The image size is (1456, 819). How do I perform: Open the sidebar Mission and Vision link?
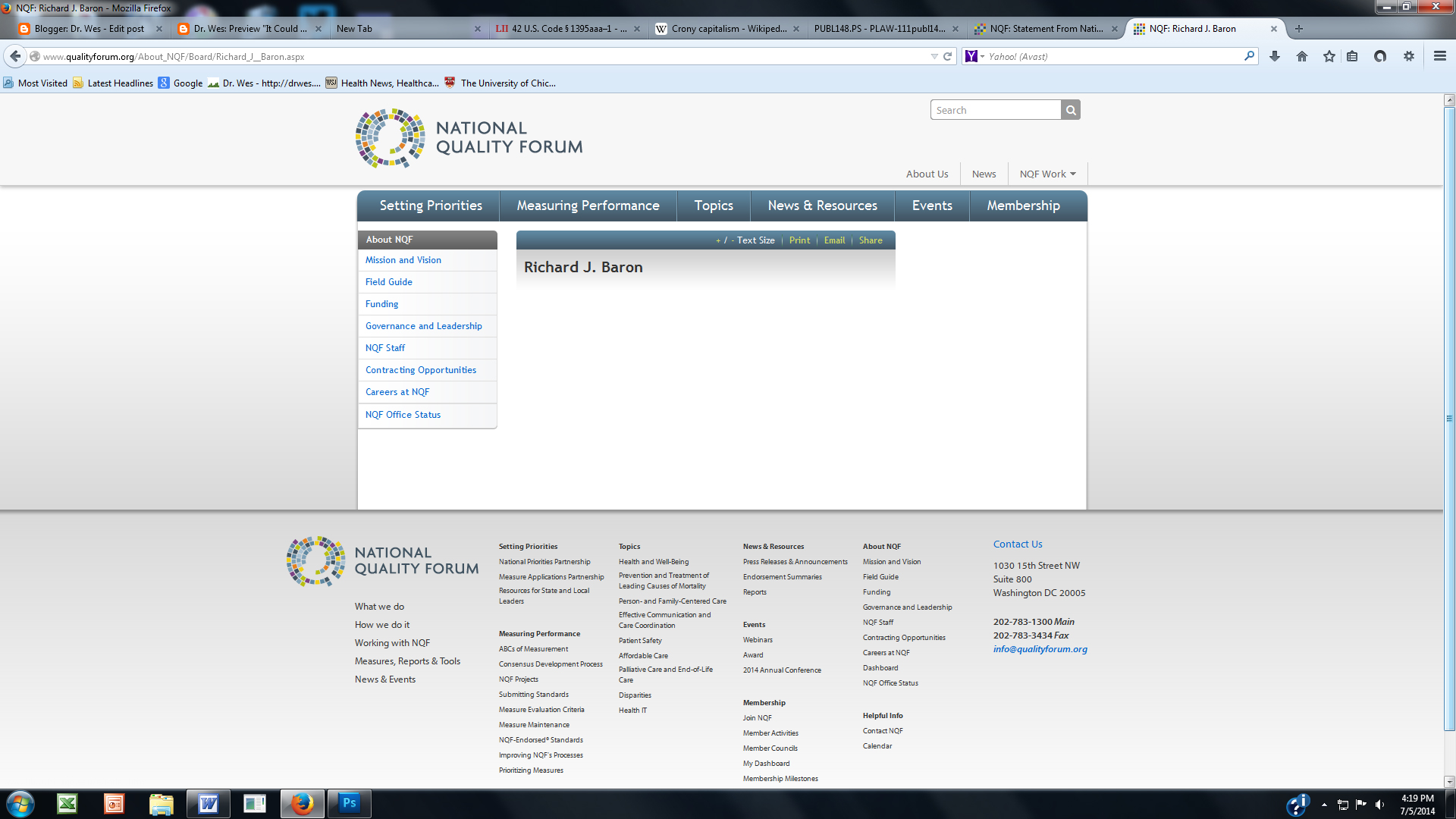coord(403,260)
